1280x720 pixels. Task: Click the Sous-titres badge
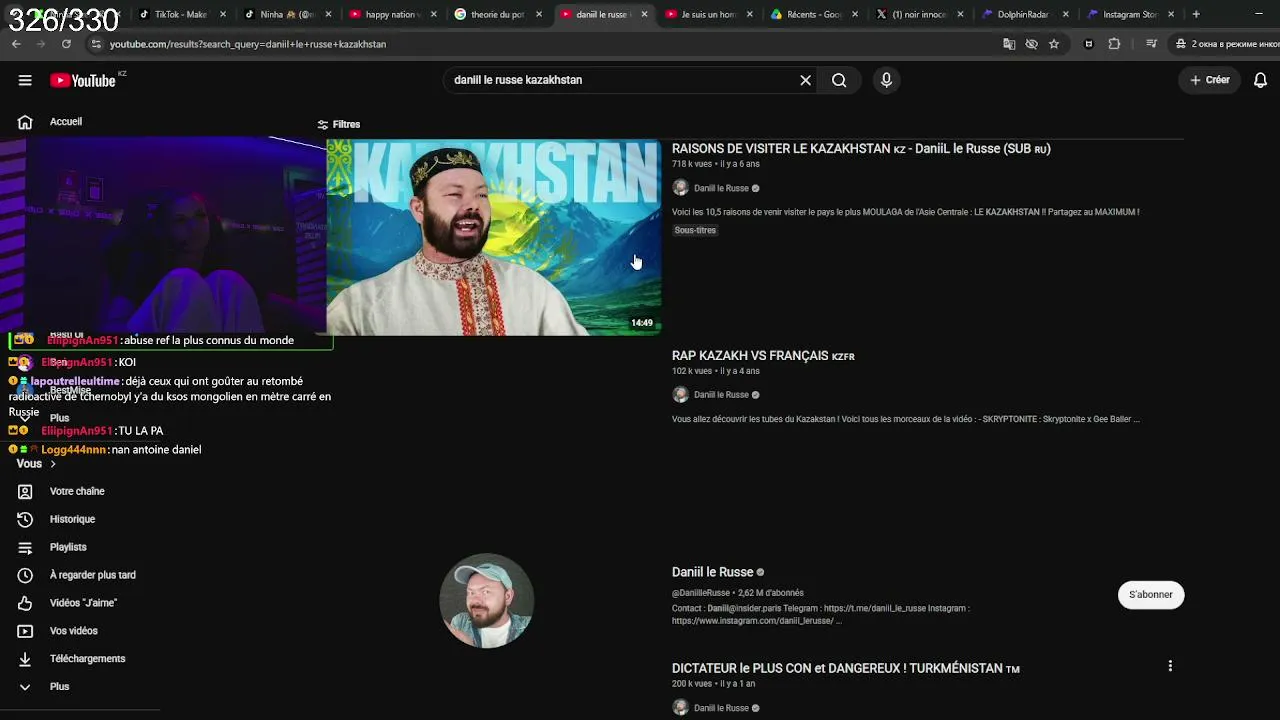tap(695, 230)
